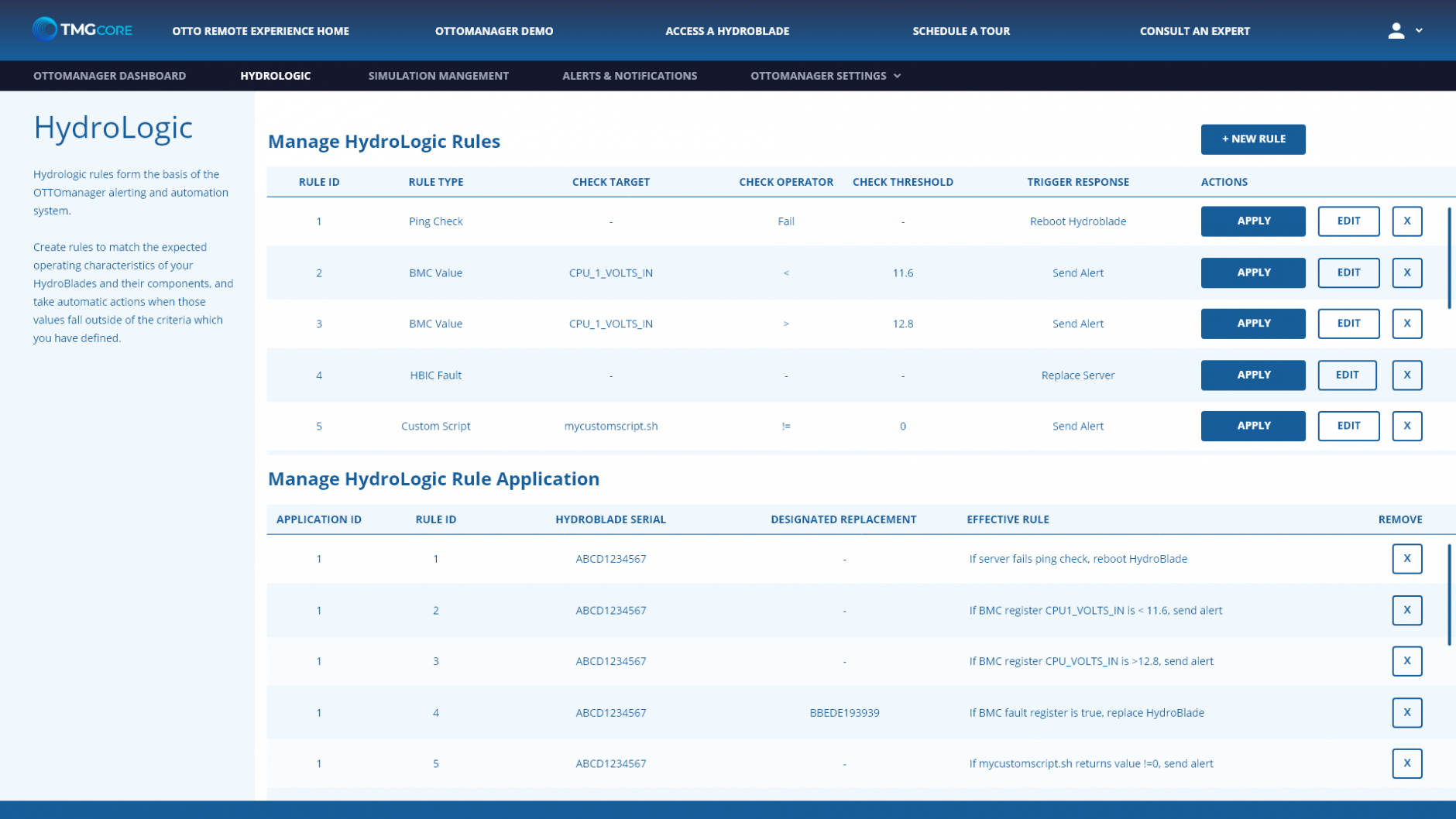The image size is (1456, 819).
Task: Select the mycustomscript.sh check target
Action: pyautogui.click(x=610, y=426)
